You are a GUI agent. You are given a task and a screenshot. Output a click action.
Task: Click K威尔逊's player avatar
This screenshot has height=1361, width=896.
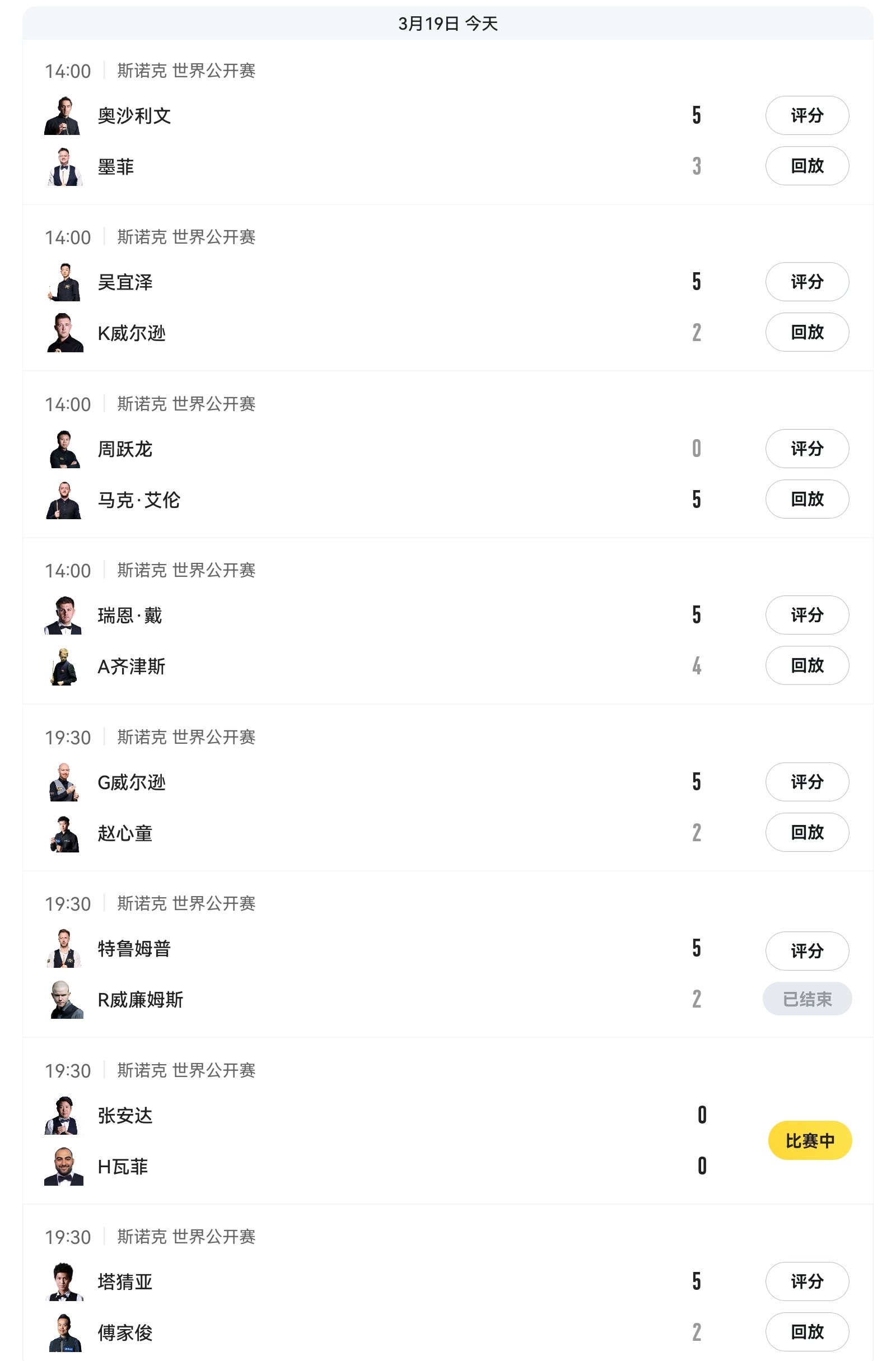coord(64,333)
